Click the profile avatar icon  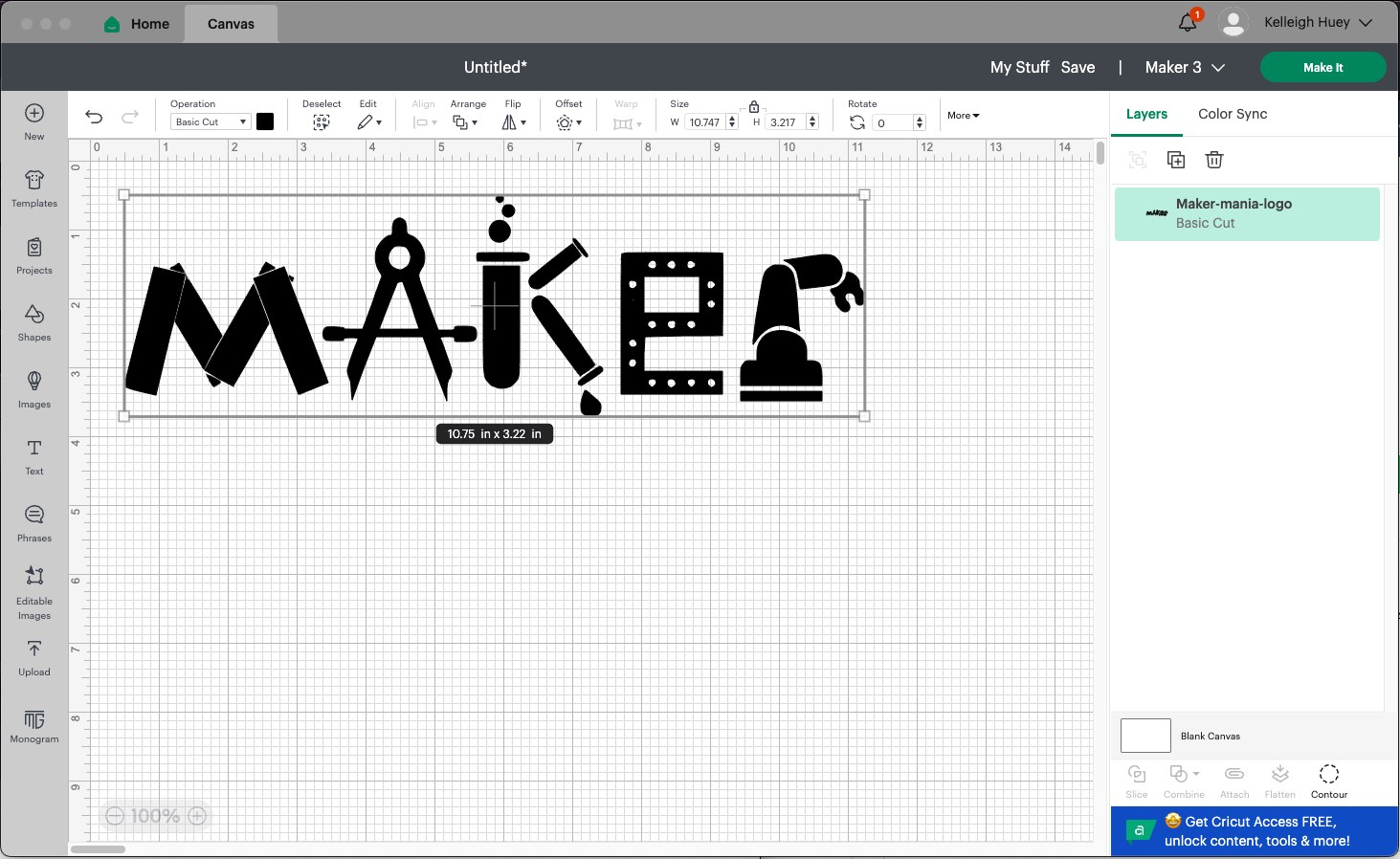(1233, 22)
